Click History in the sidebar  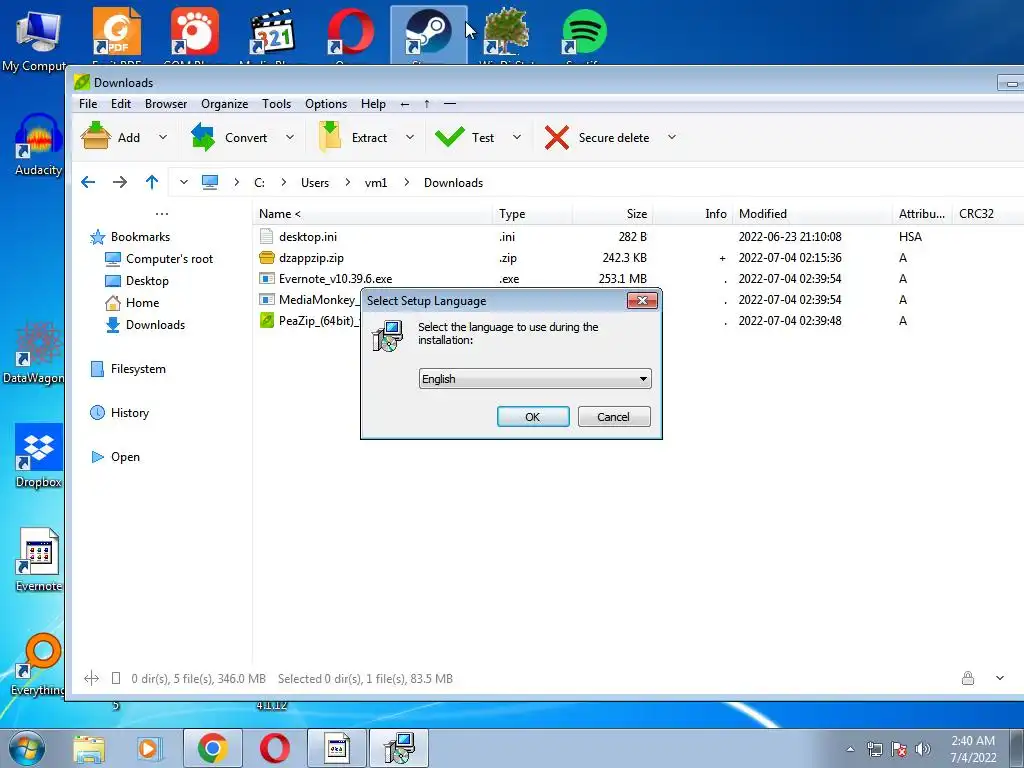120,413
